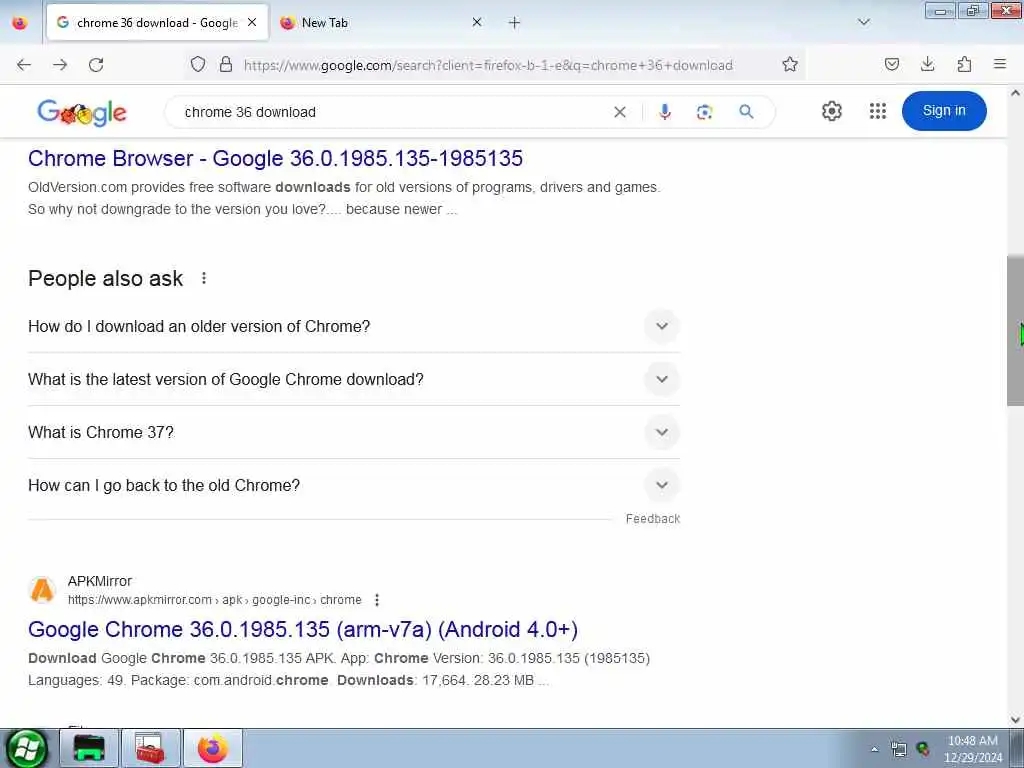Open the APKMirror result's three-dot menu

[x=377, y=600]
